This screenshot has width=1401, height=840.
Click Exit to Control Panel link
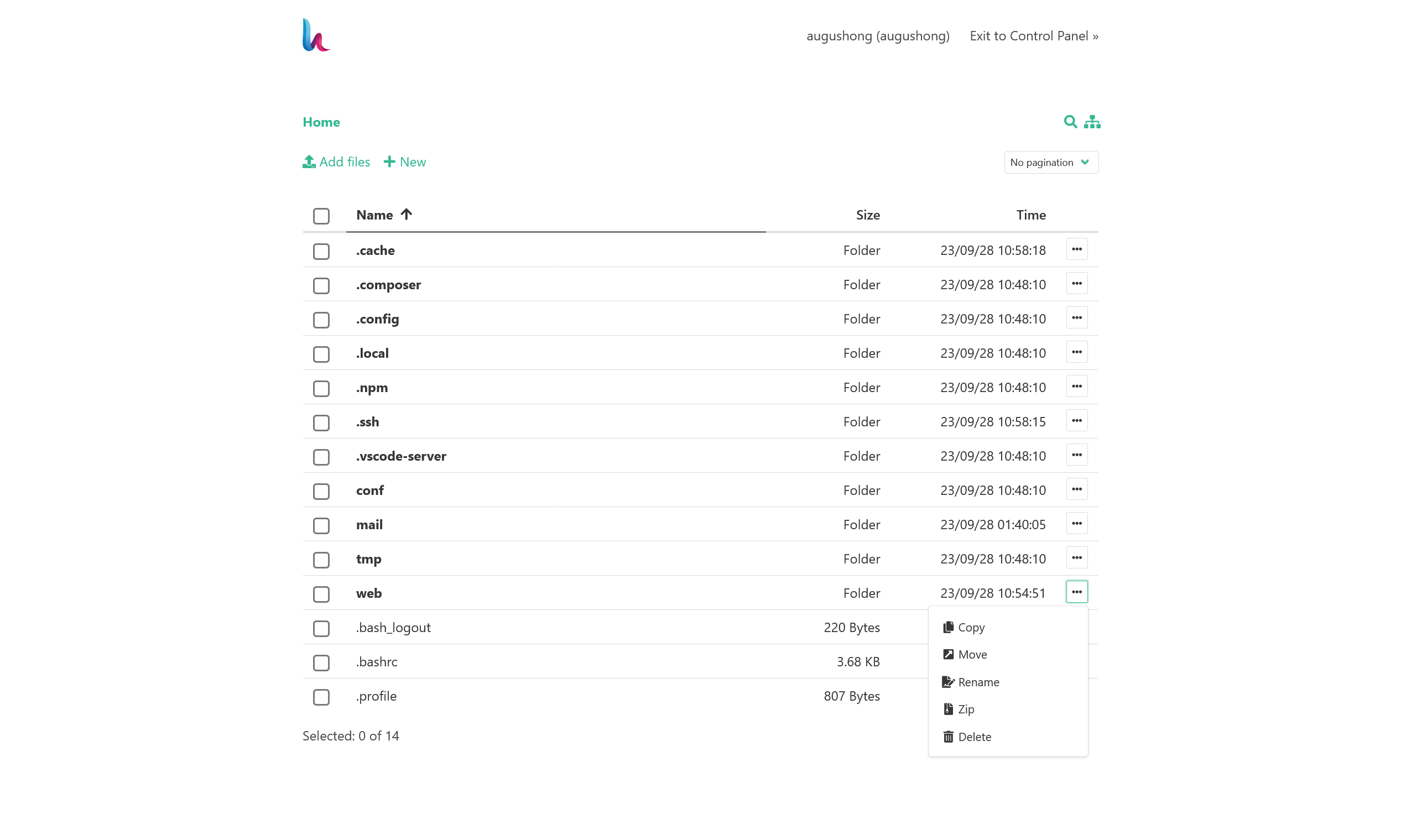(1034, 36)
